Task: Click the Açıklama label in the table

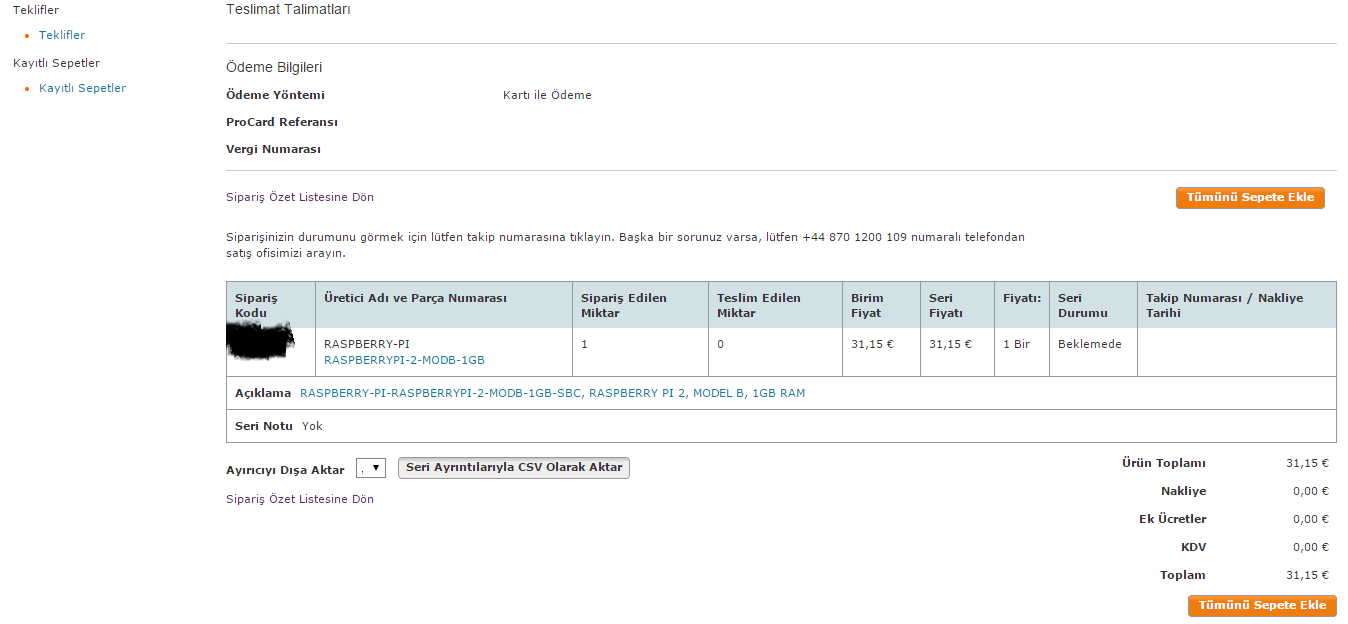Action: coord(263,393)
